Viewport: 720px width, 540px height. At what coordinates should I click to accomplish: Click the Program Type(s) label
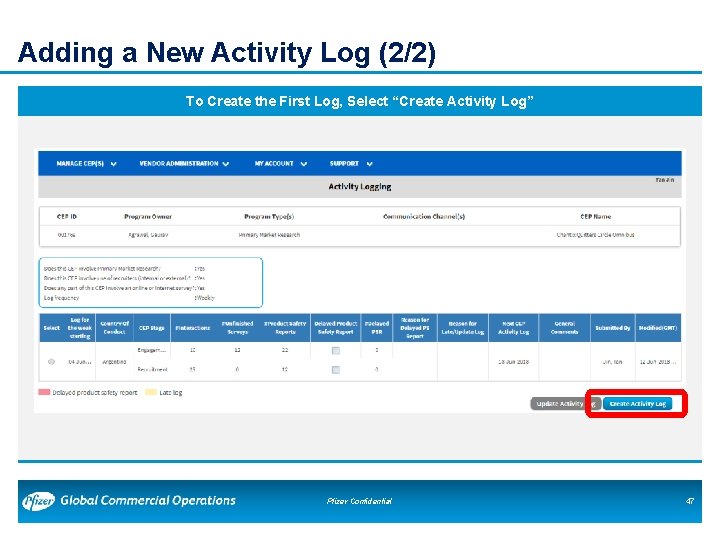269,216
